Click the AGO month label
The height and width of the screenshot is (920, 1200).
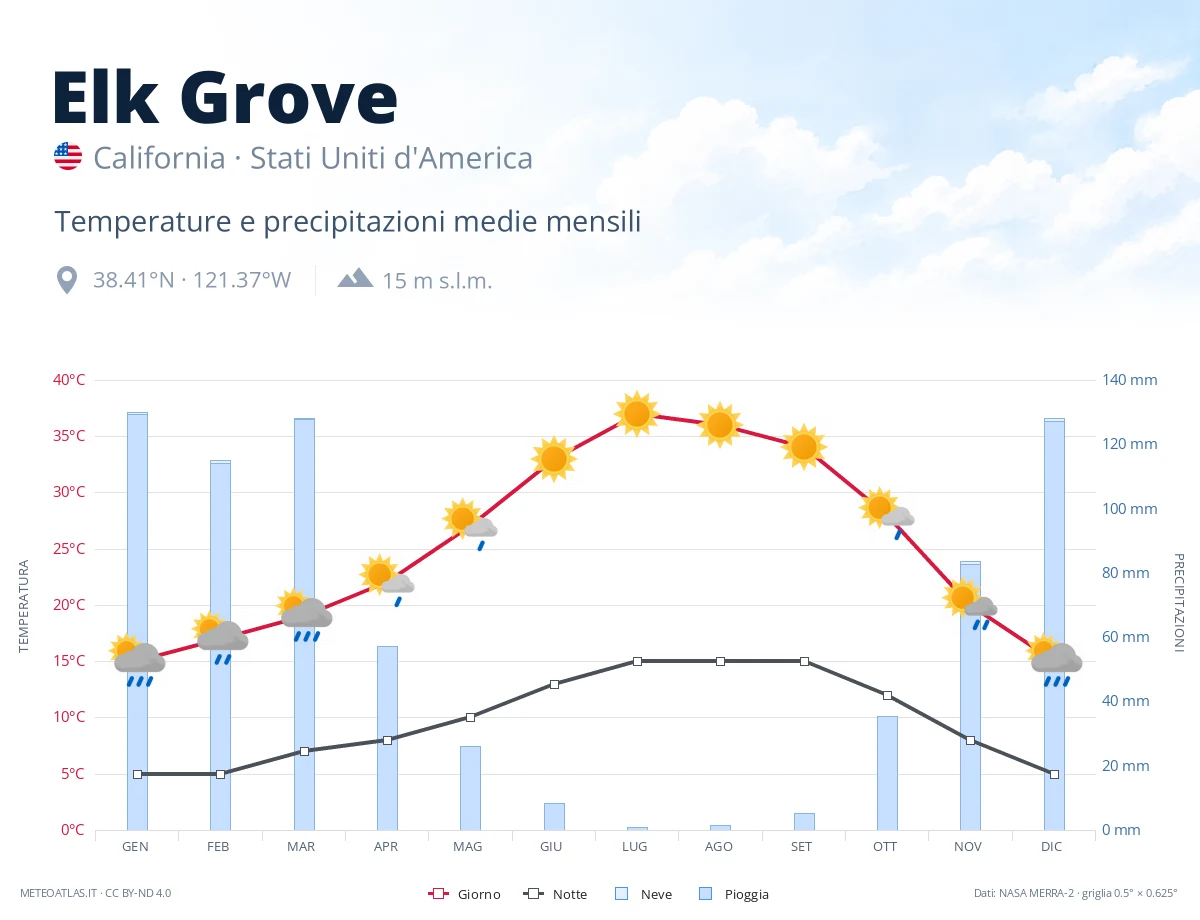tap(718, 846)
